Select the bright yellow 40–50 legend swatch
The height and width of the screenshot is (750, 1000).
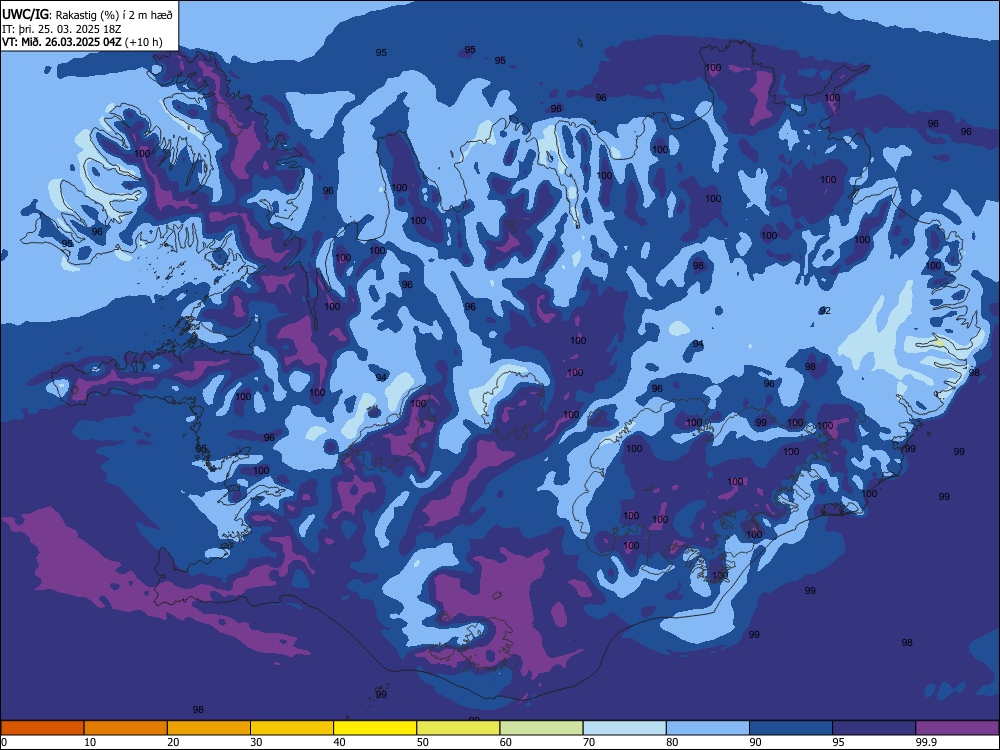(375, 728)
